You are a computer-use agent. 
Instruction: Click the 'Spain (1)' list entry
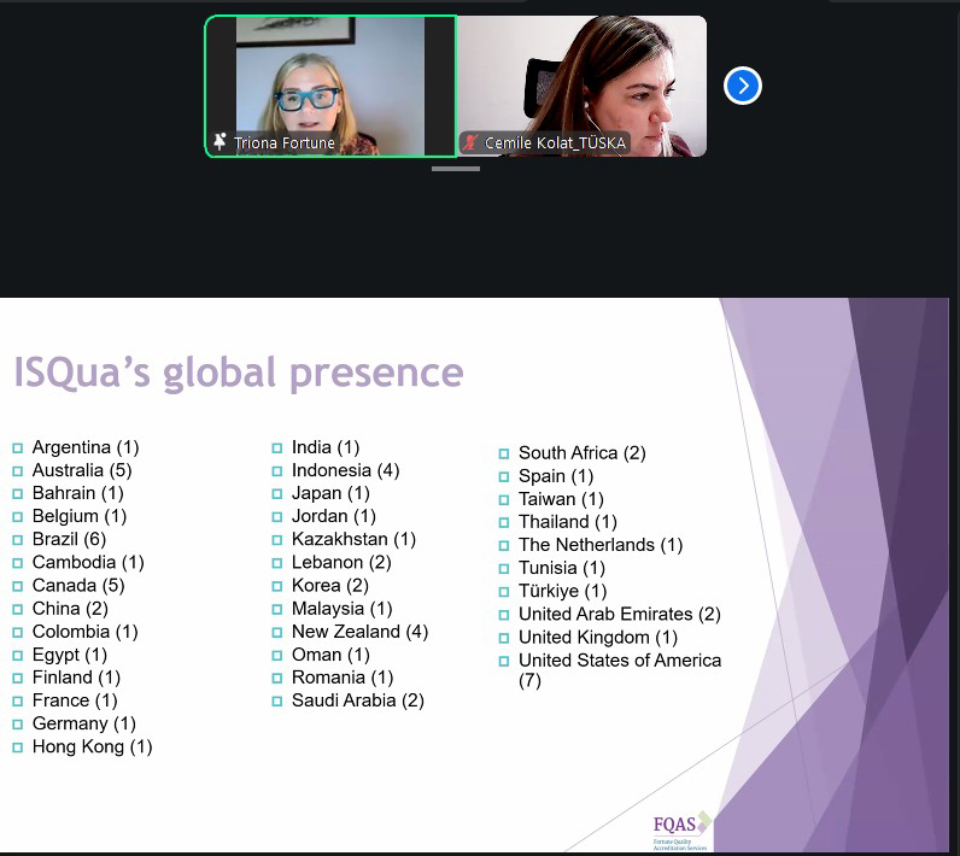[556, 476]
